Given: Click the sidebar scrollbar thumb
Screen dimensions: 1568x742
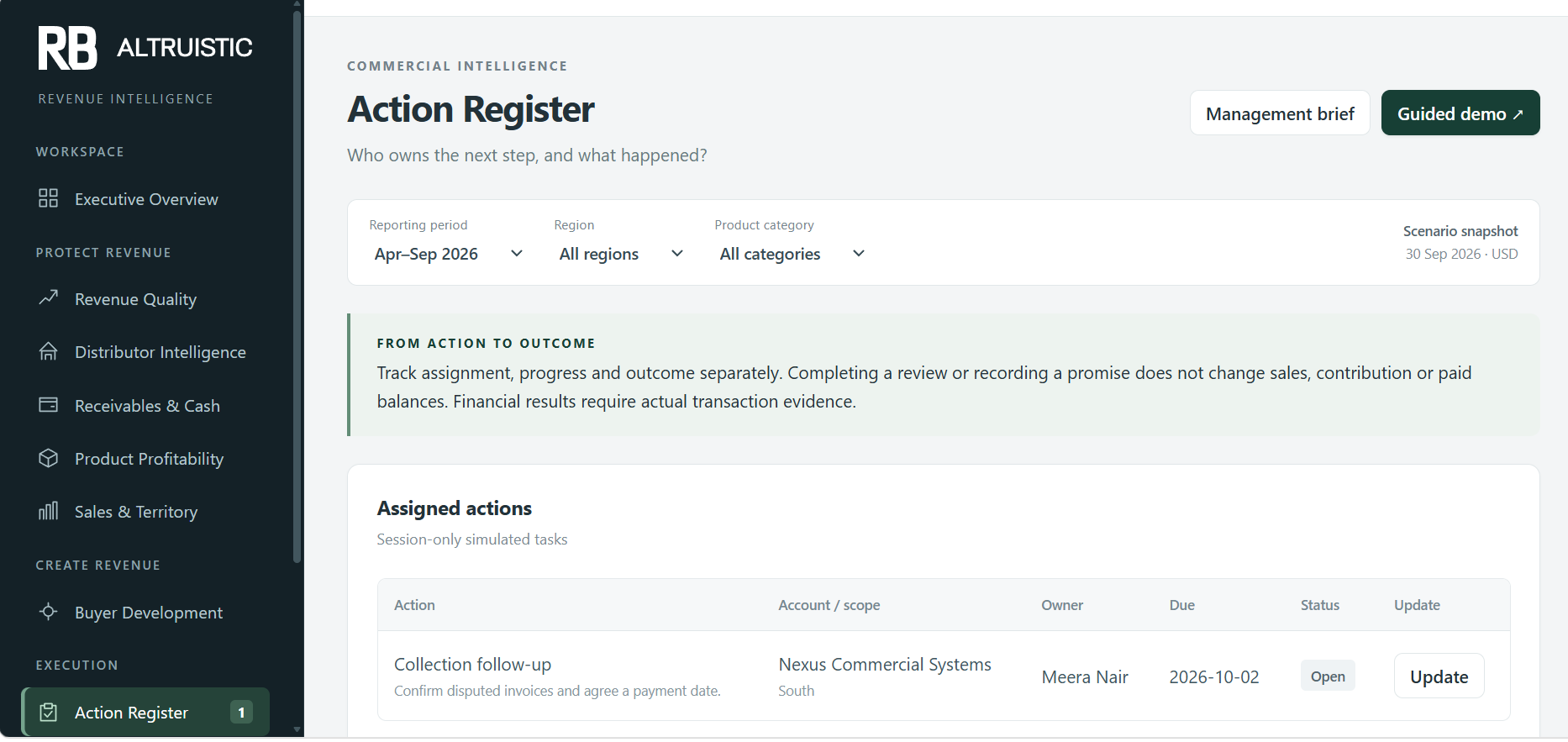Looking at the screenshot, I should (297, 286).
